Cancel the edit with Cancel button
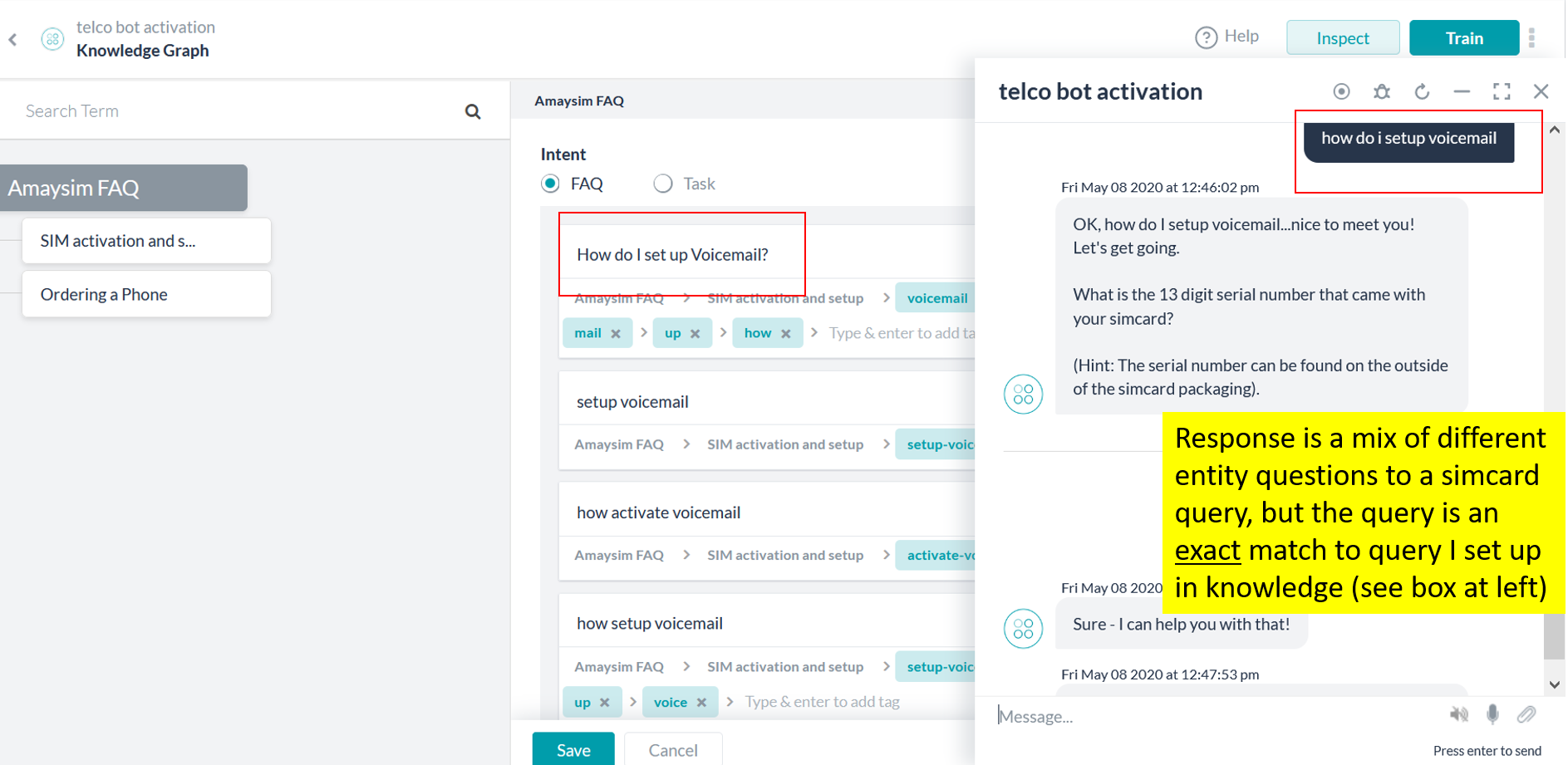Image resolution: width=1568 pixels, height=765 pixels. tap(673, 749)
